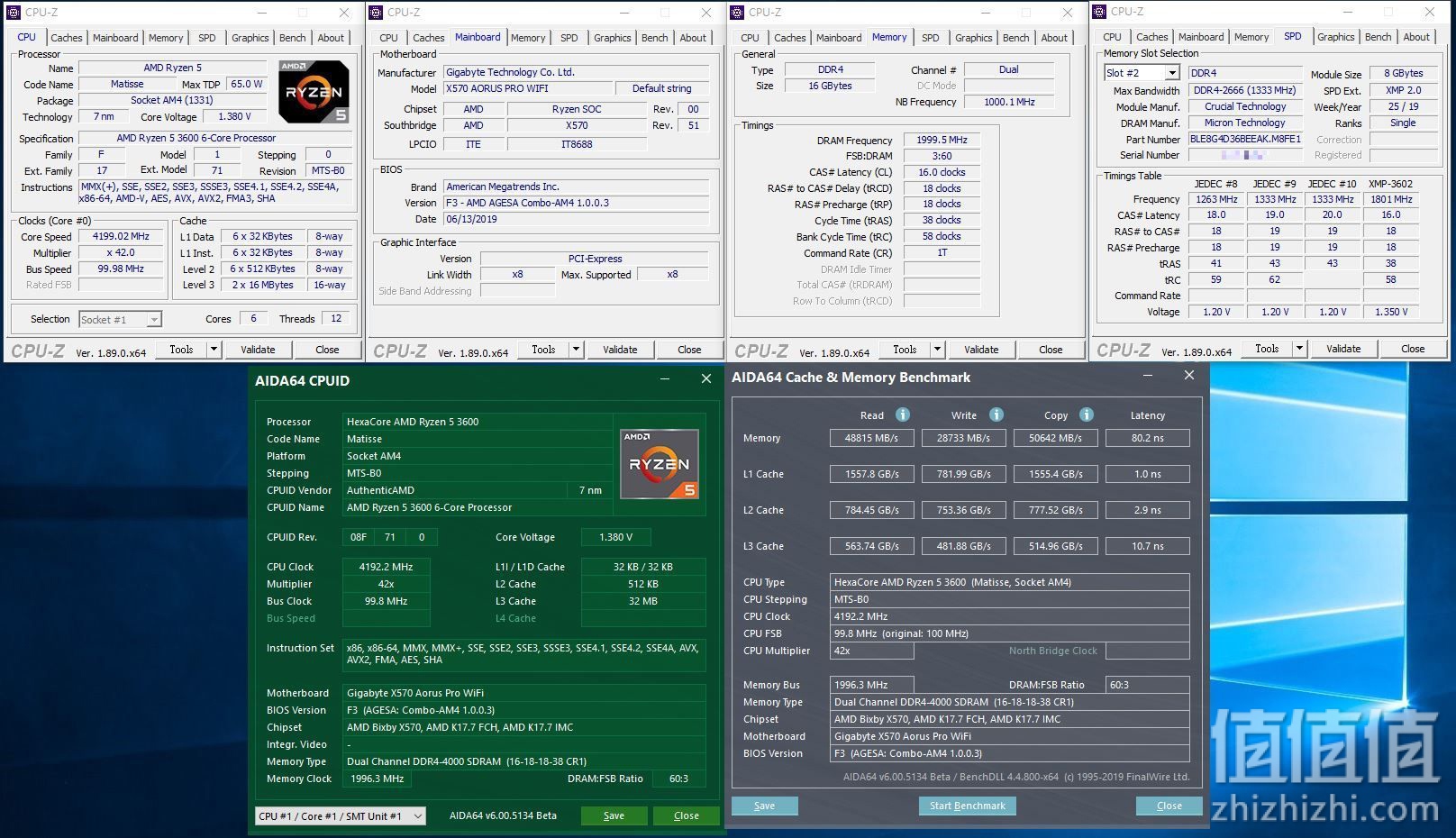Open the Tools dropdown arrow in CPU-Z CPU window
Image resolution: width=1456 pixels, height=838 pixels.
[214, 350]
